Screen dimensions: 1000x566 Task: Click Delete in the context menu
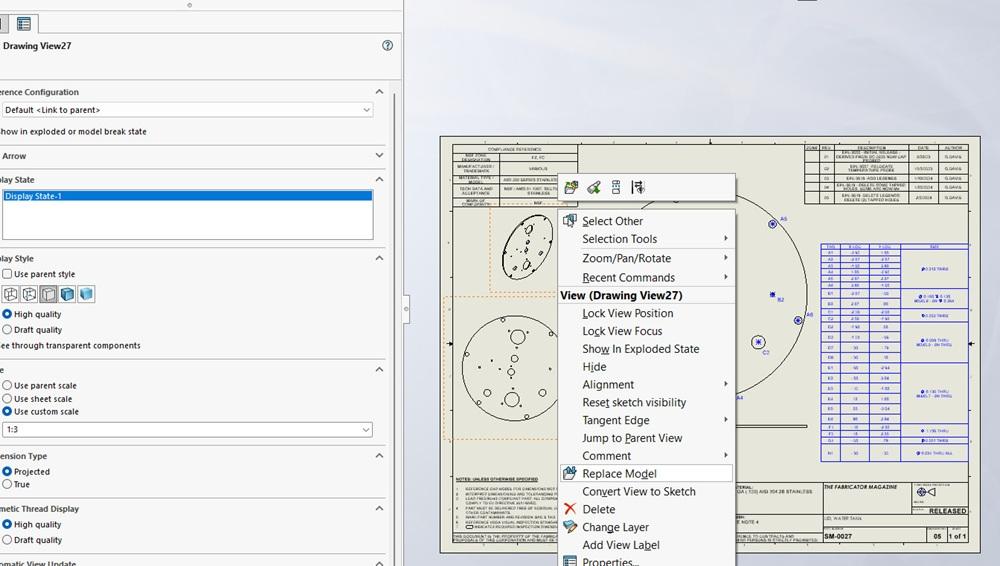[x=598, y=509]
